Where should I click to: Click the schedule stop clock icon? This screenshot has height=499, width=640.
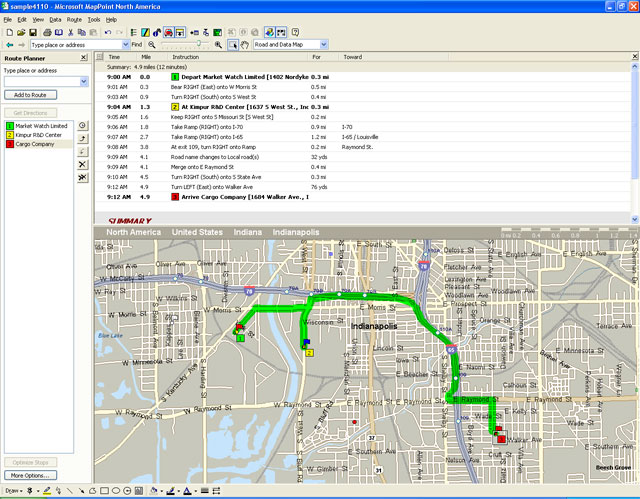click(x=82, y=126)
